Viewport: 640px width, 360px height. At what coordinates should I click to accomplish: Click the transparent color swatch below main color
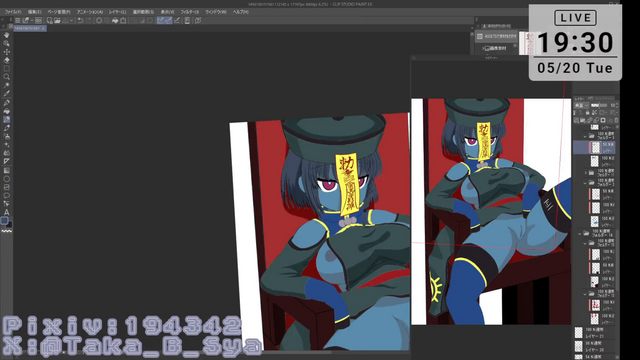click(7, 231)
